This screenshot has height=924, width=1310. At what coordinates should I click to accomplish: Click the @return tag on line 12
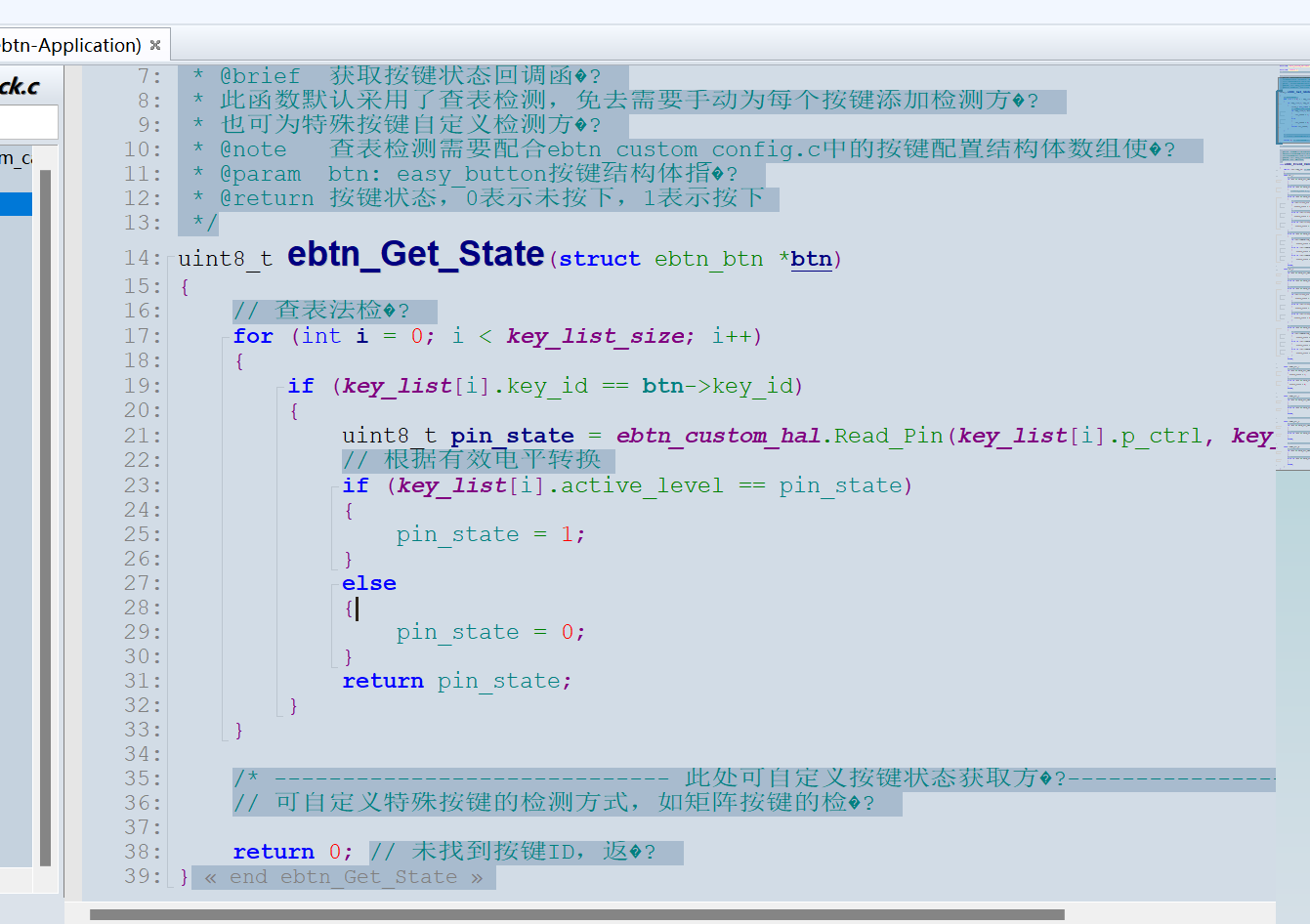[x=267, y=198]
